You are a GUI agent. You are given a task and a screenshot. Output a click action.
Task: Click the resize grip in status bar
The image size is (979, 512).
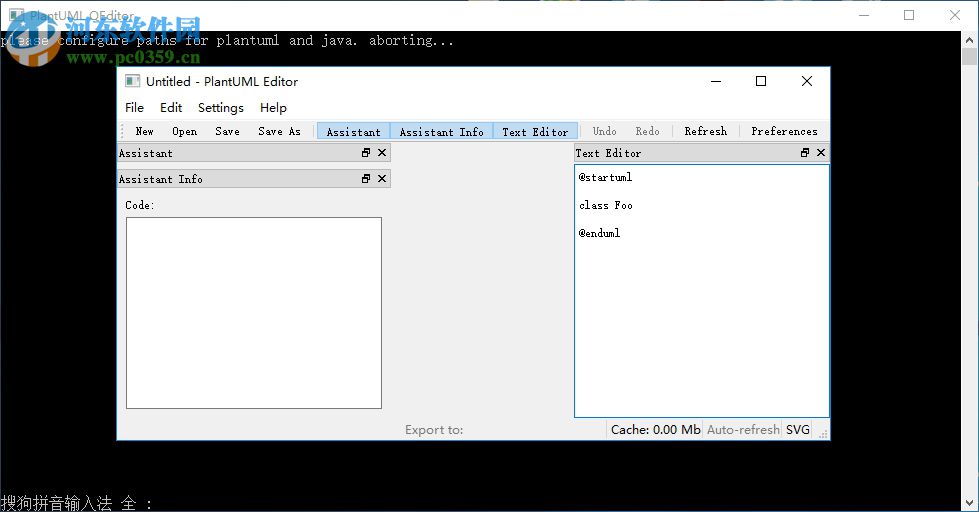tap(824, 433)
